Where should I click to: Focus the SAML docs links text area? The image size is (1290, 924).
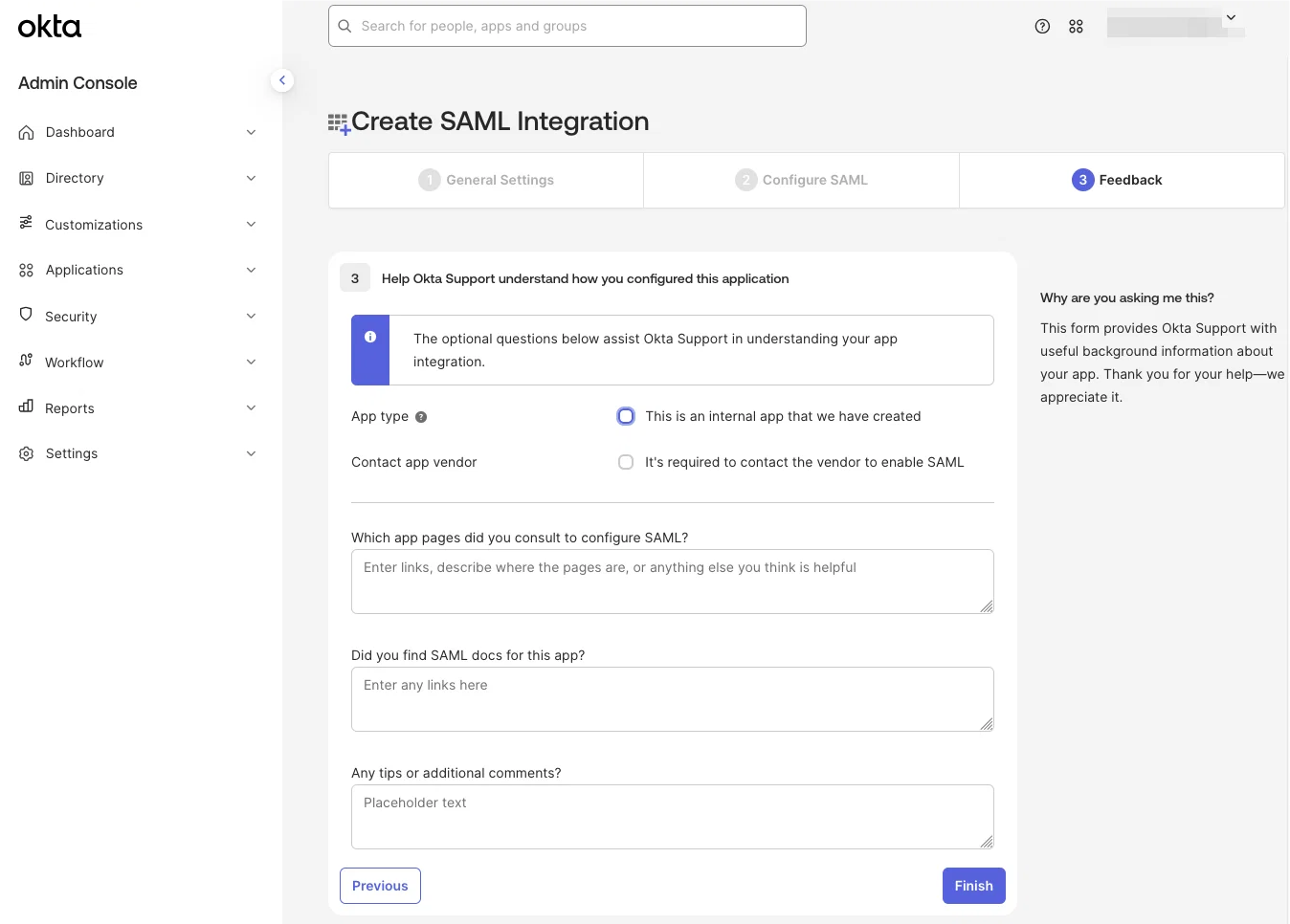tap(673, 699)
